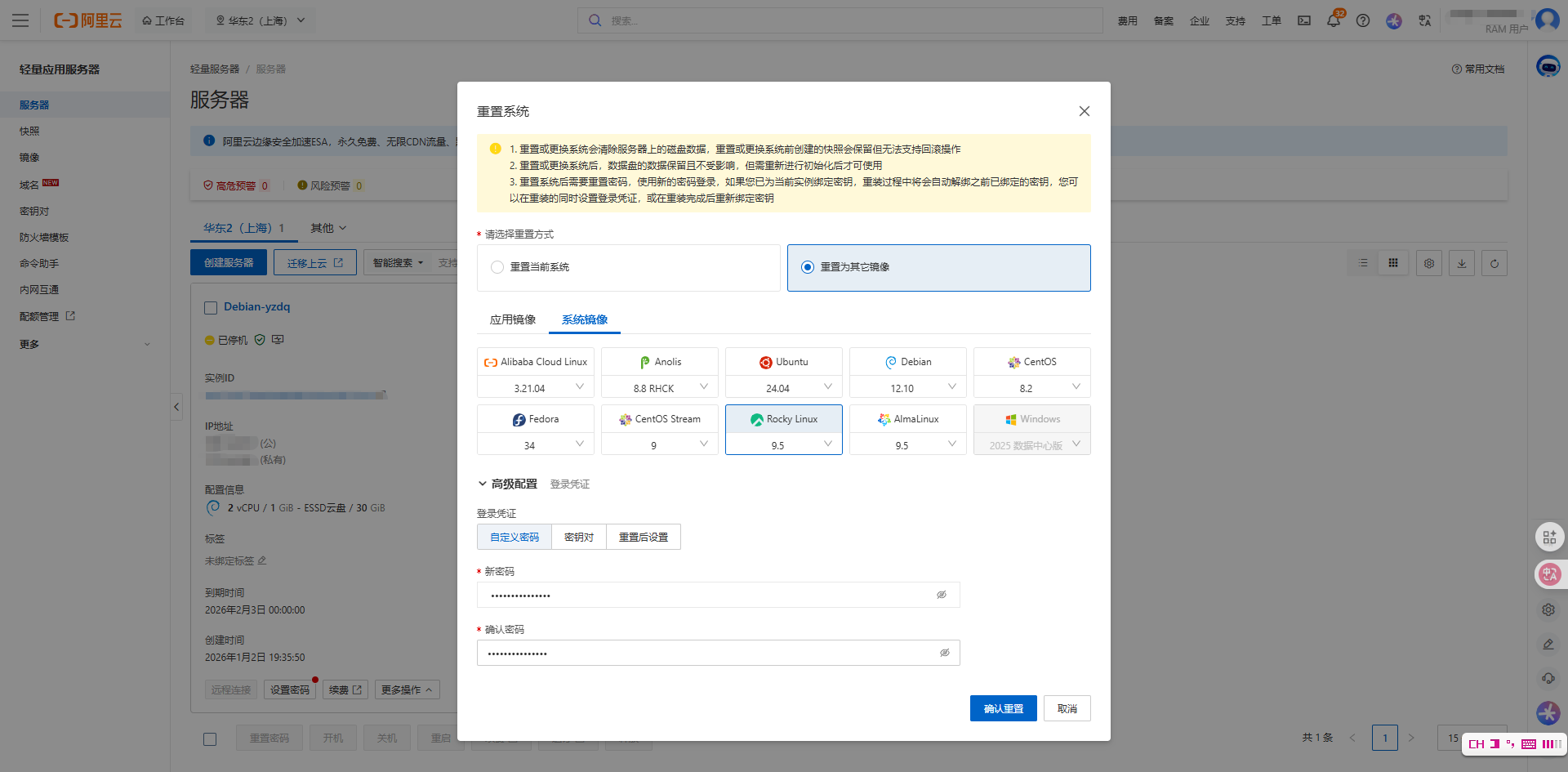The image size is (1568, 772).
Task: Switch servers to list view
Action: [x=1363, y=263]
